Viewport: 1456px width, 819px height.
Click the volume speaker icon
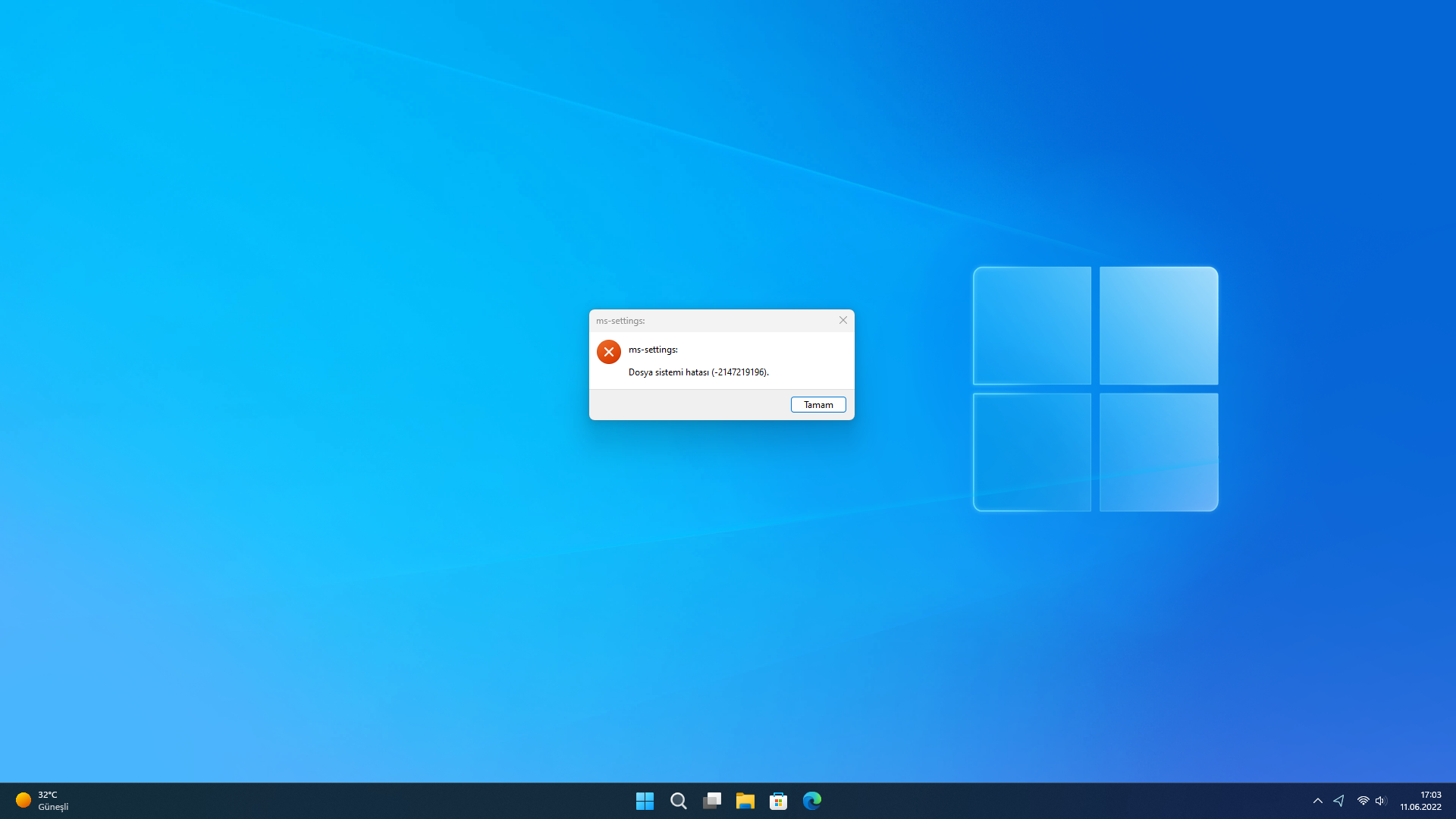click(1380, 801)
